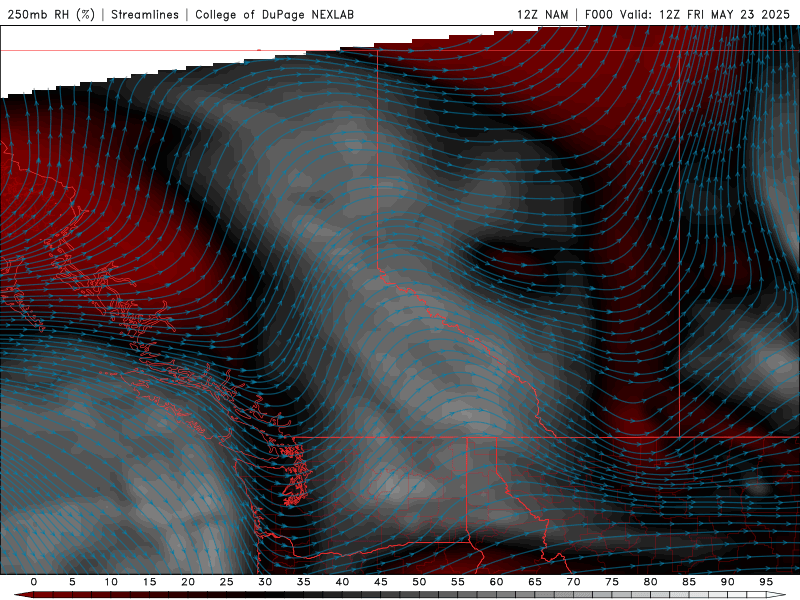Select the colorbar label "80"
This screenshot has width=800, height=600.
(x=650, y=582)
